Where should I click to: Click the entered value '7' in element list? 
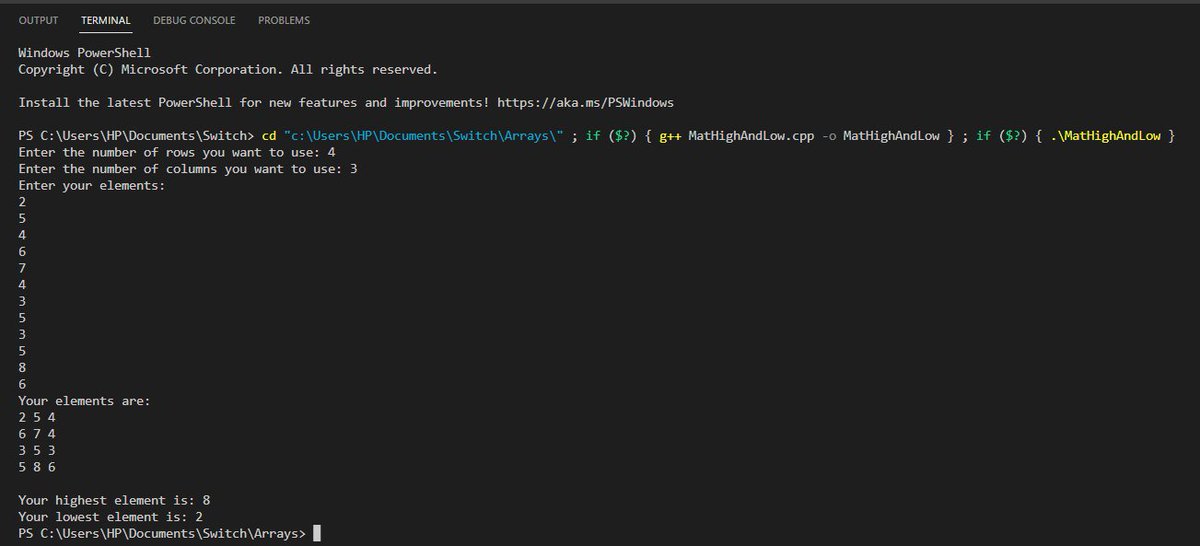tap(22, 269)
